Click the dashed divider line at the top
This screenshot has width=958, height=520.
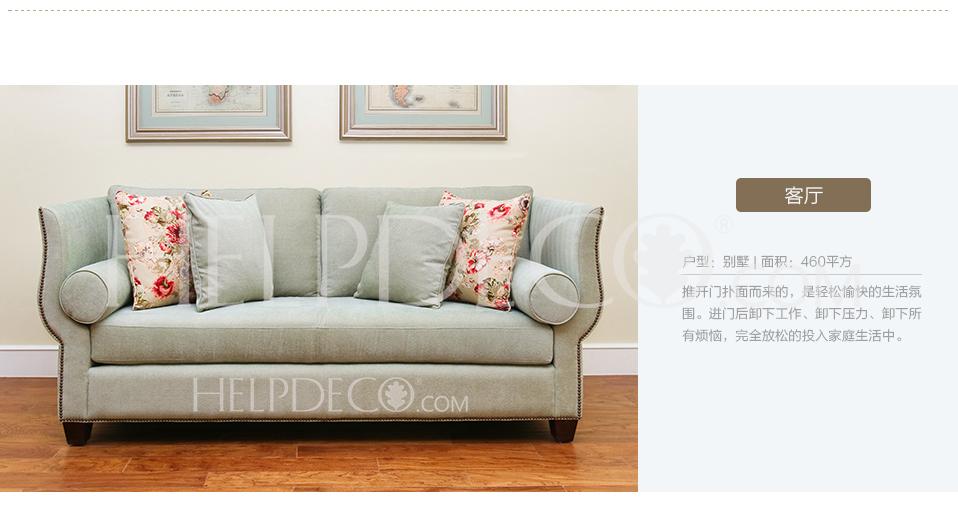[x=479, y=10]
